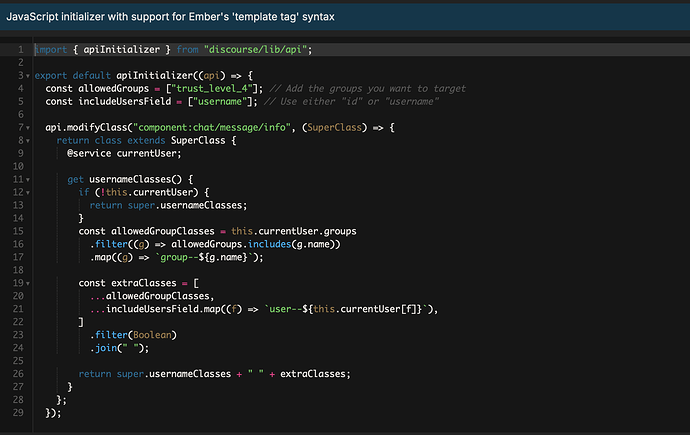
Task: Click the `group--${g.name}` template string
Action: click(x=204, y=257)
